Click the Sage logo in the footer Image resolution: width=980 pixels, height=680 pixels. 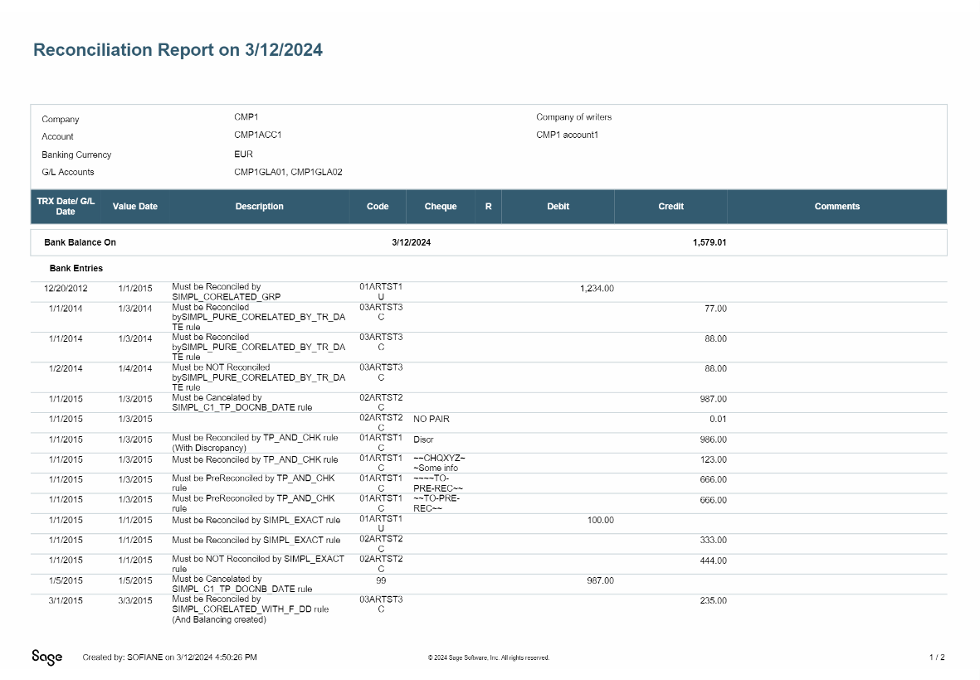(x=47, y=657)
